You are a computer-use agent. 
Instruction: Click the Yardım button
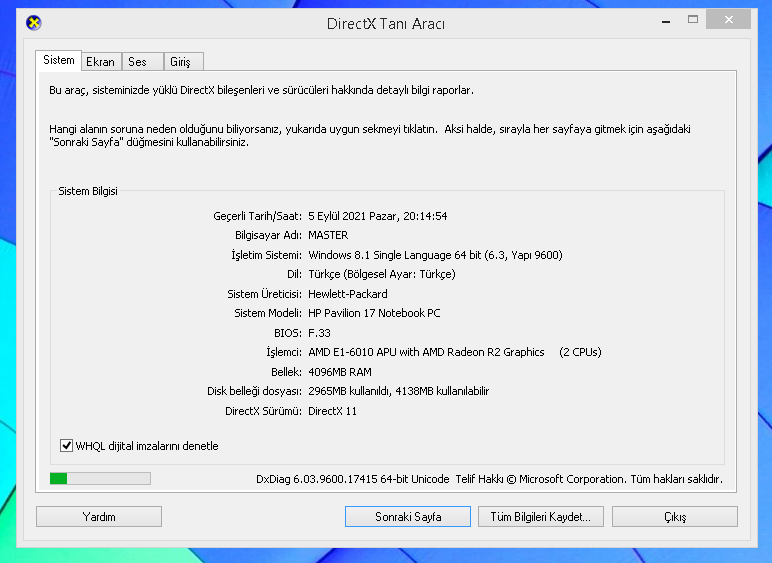[x=99, y=517]
